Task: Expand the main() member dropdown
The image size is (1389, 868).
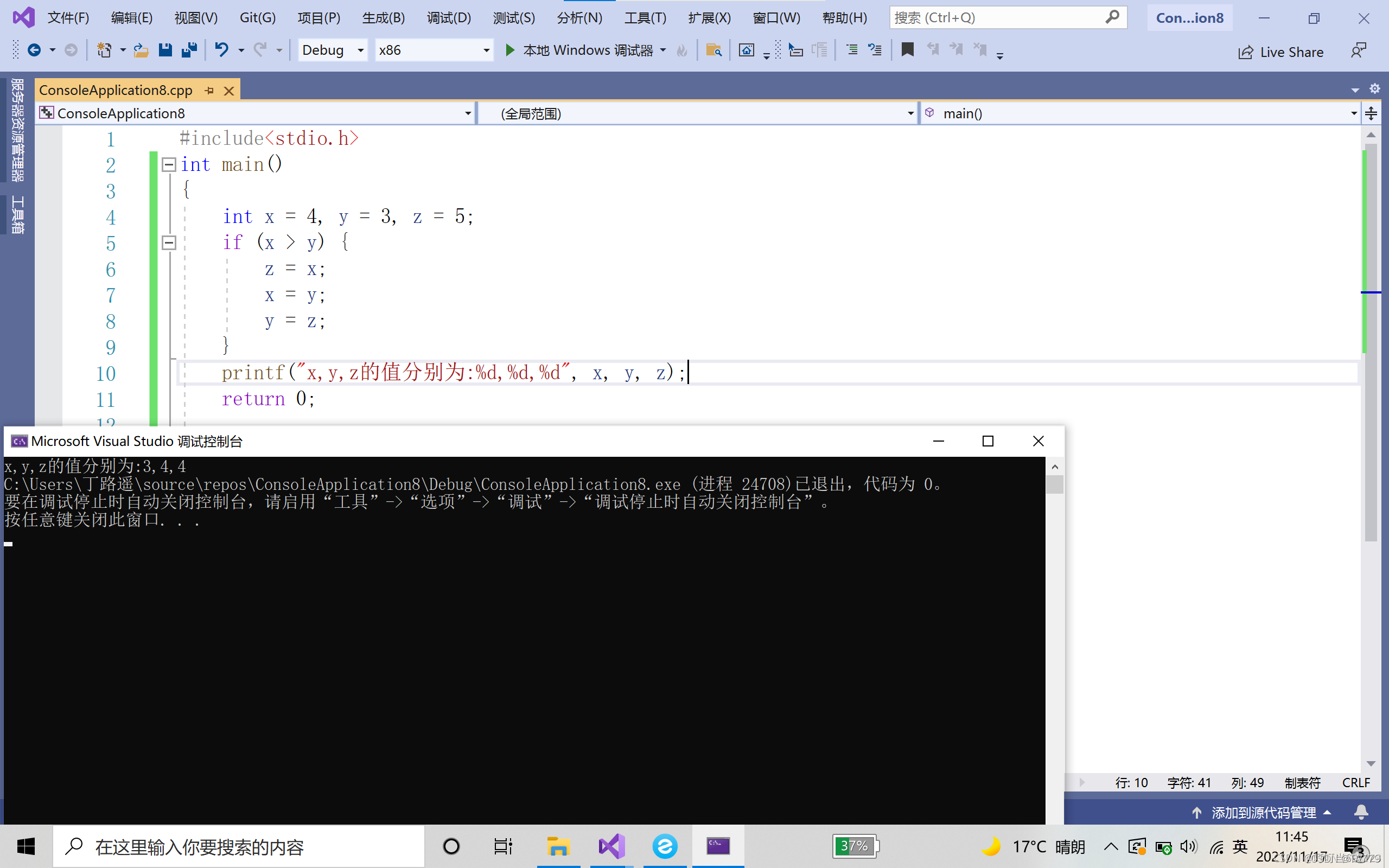Action: point(1353,114)
